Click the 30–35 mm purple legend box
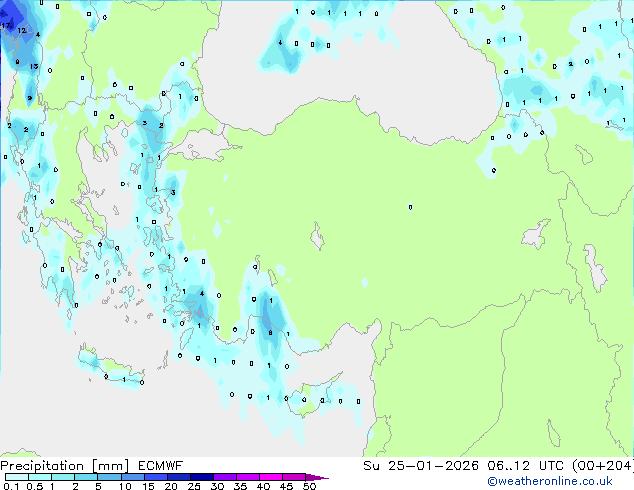 (x=225, y=477)
